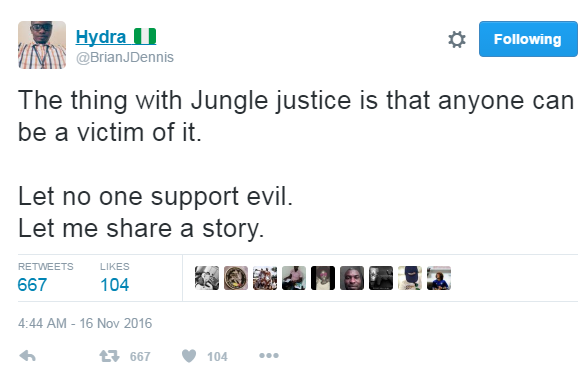
Task: Open the gear settings menu
Action: point(457,39)
